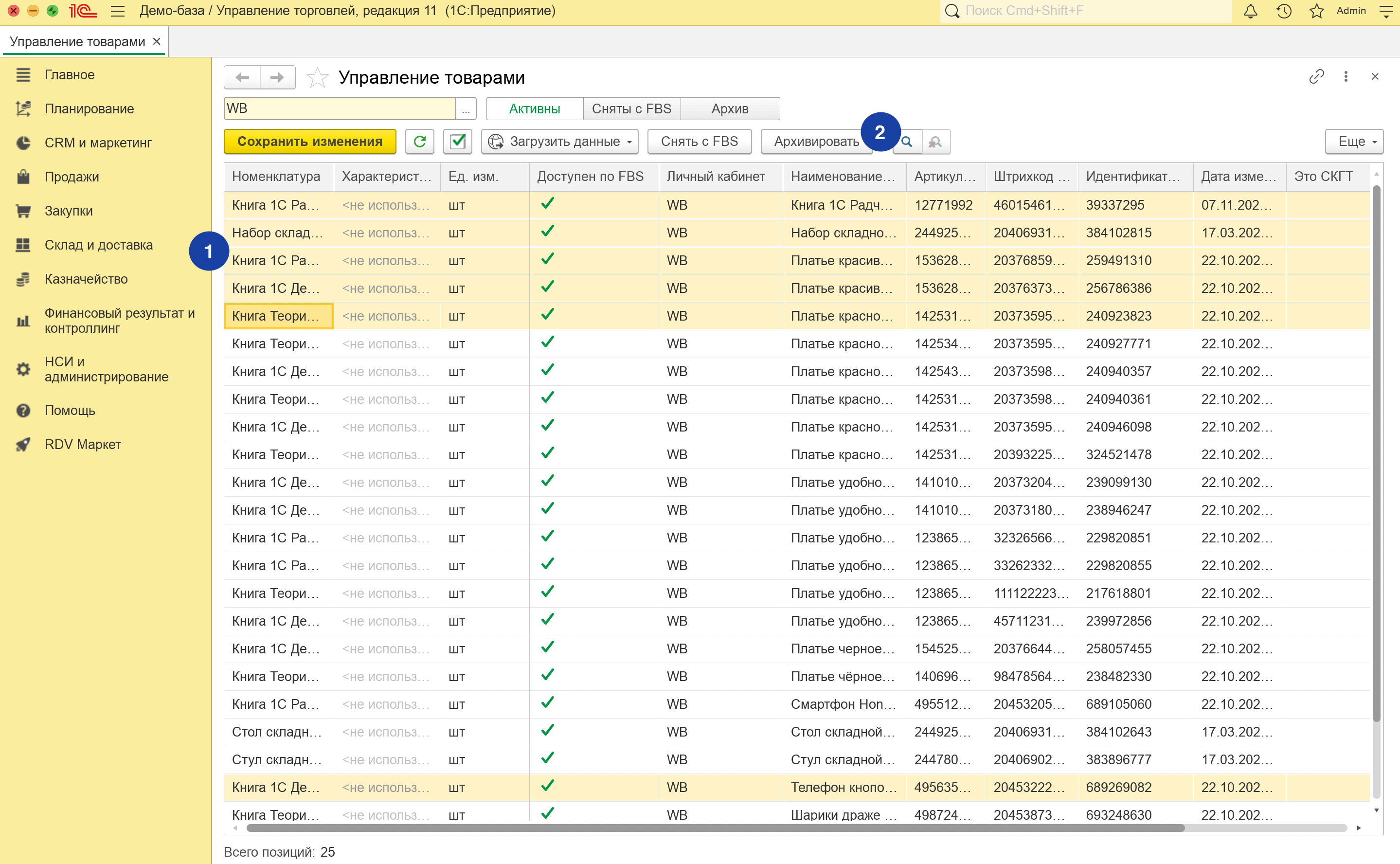The height and width of the screenshot is (864, 1400).
Task: Open the Еще dropdown menu
Action: coord(1353,141)
